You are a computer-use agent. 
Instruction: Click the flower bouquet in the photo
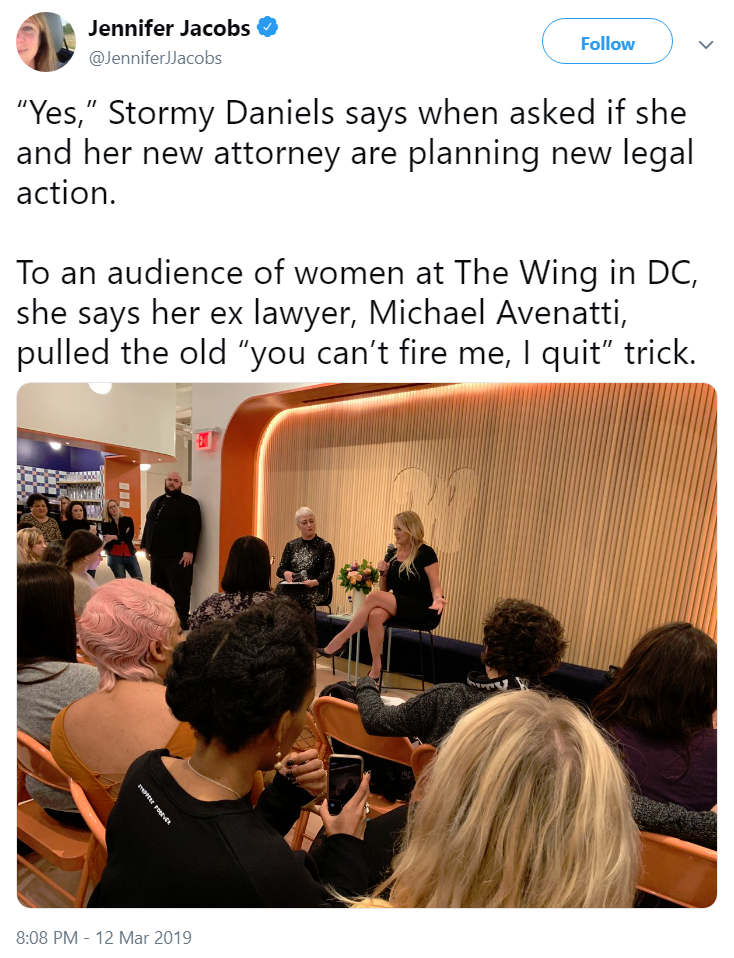pos(359,576)
